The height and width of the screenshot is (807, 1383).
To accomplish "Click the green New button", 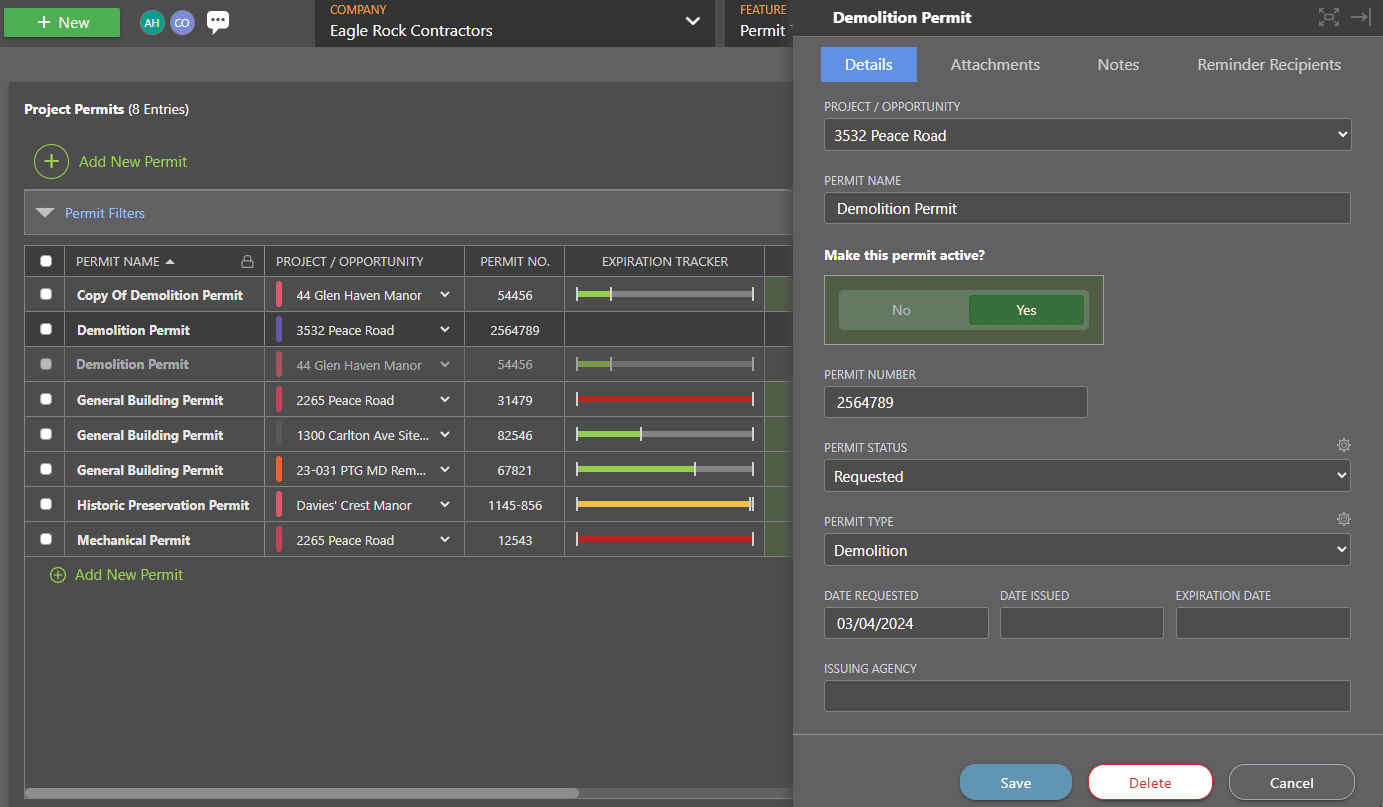I will [61, 22].
